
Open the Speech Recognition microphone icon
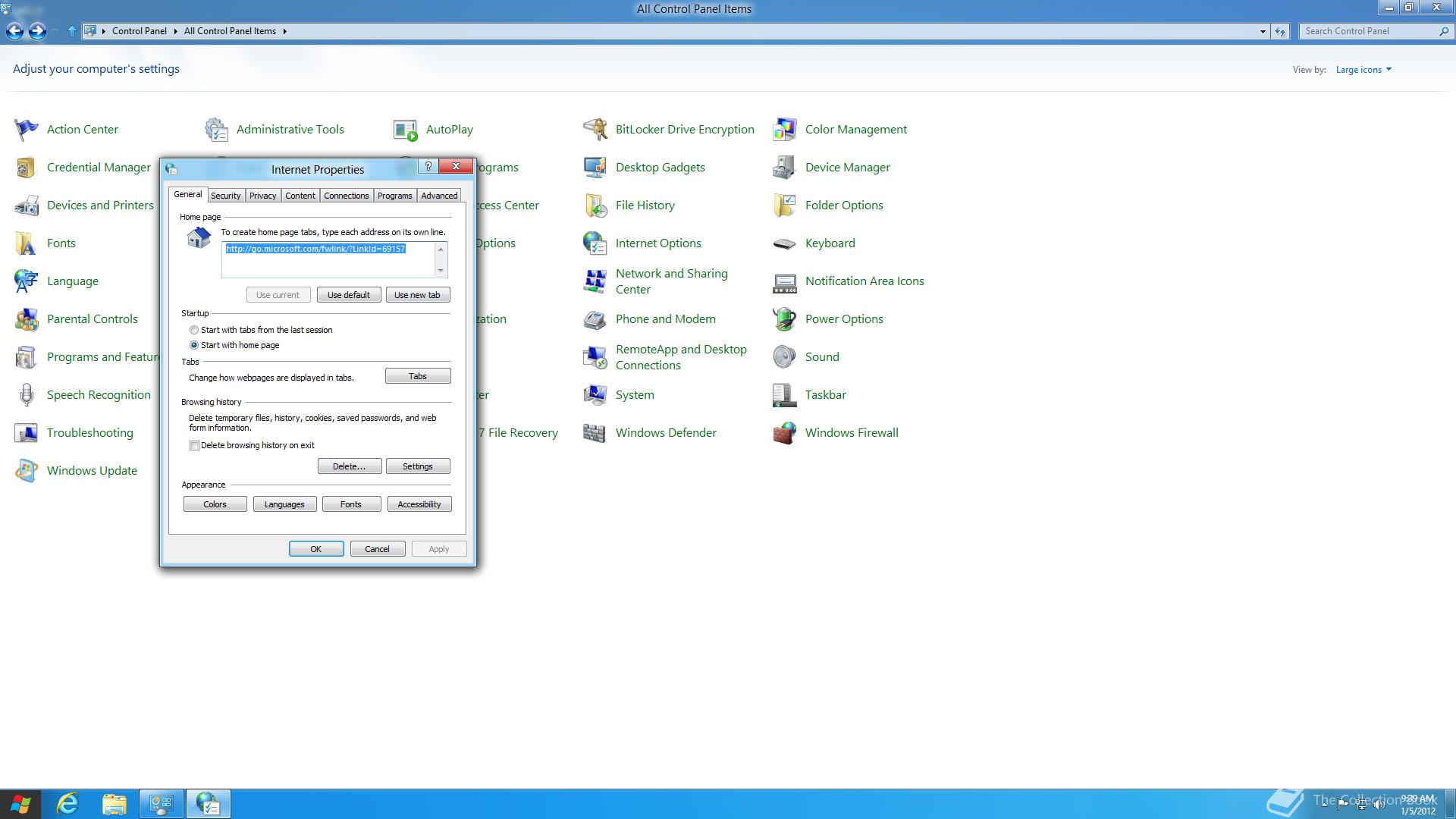pyautogui.click(x=27, y=395)
